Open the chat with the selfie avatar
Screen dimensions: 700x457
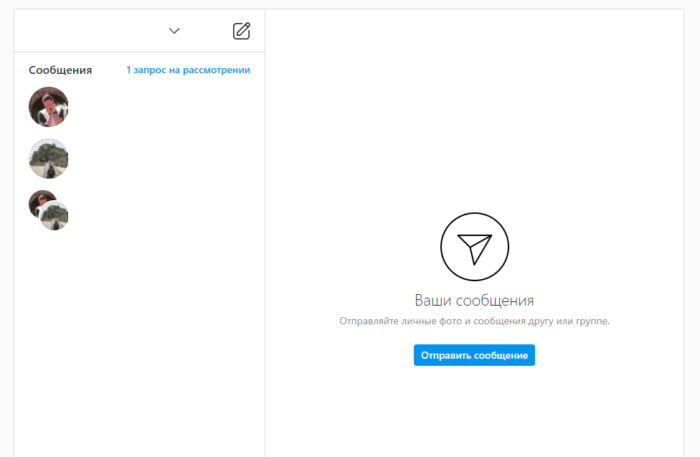49,107
